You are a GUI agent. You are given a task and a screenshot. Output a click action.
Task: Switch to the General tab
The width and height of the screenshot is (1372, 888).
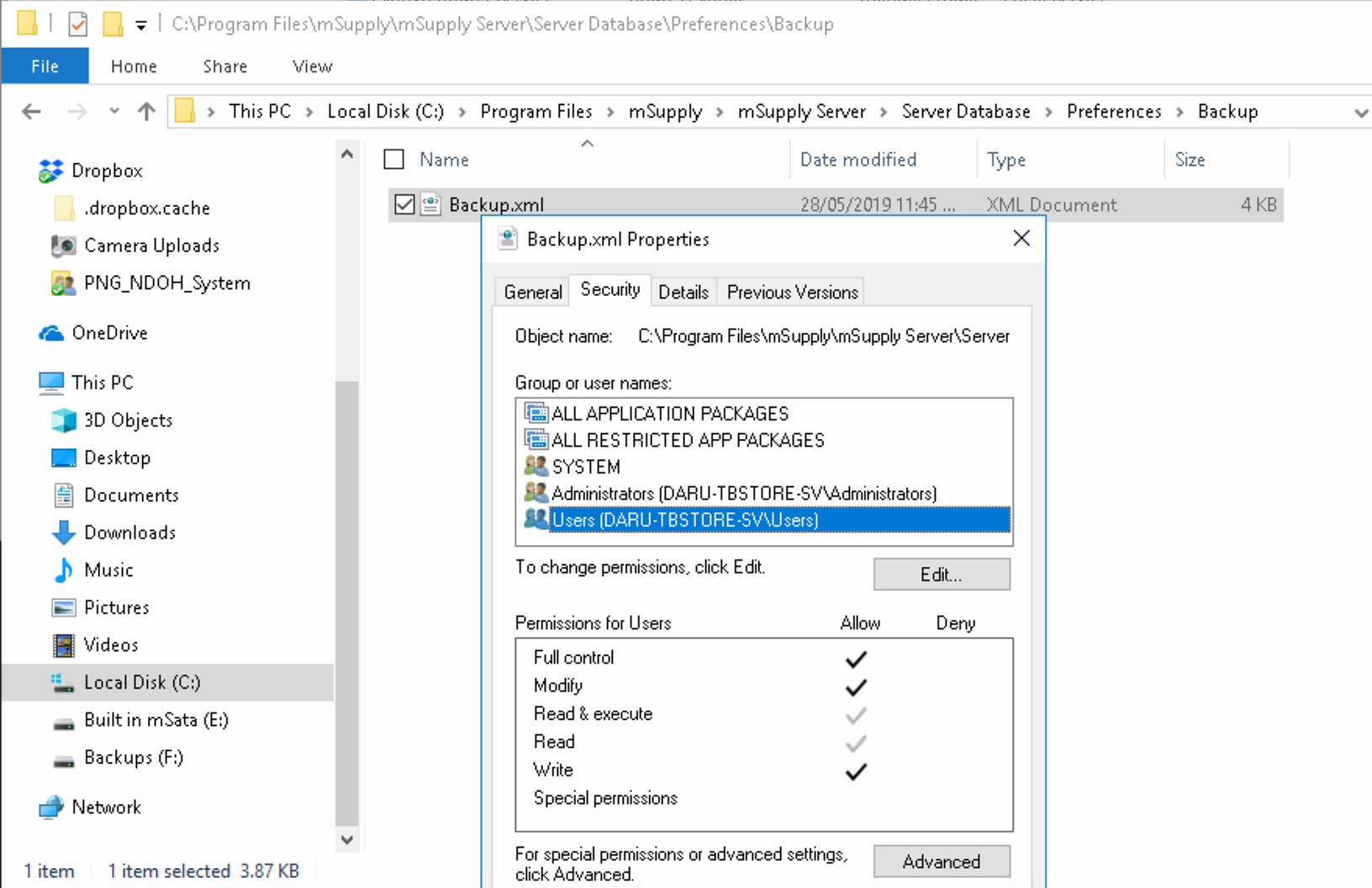tap(532, 292)
